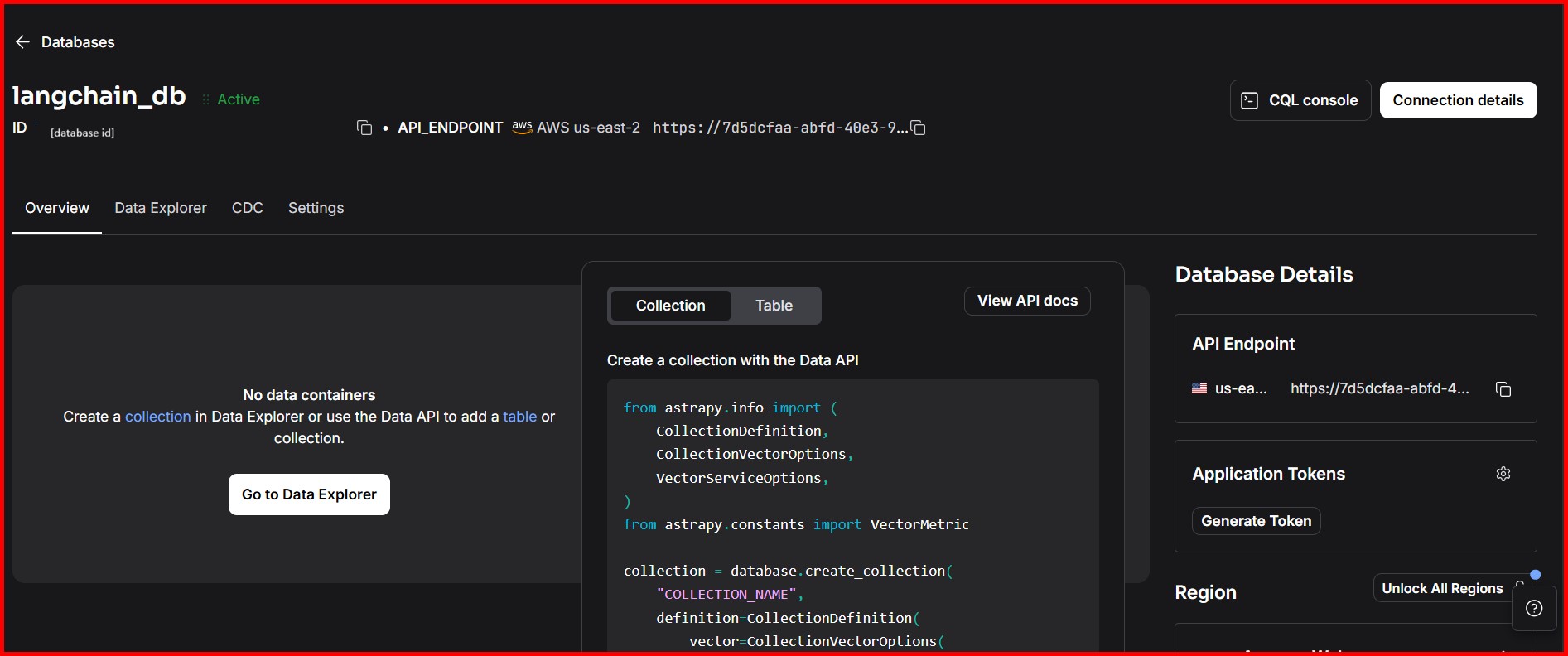Viewport: 1568px width, 656px height.
Task: Follow the blue 'table' link
Action: click(x=520, y=417)
